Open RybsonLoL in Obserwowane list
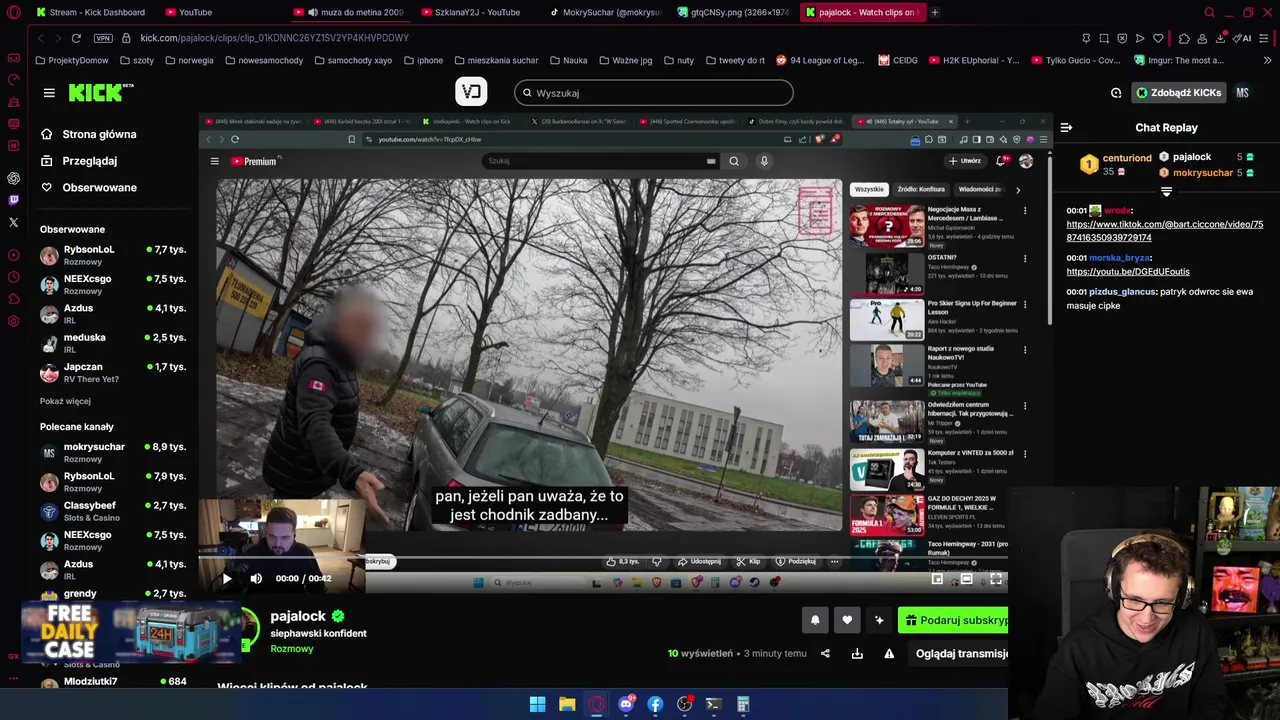 click(112, 255)
